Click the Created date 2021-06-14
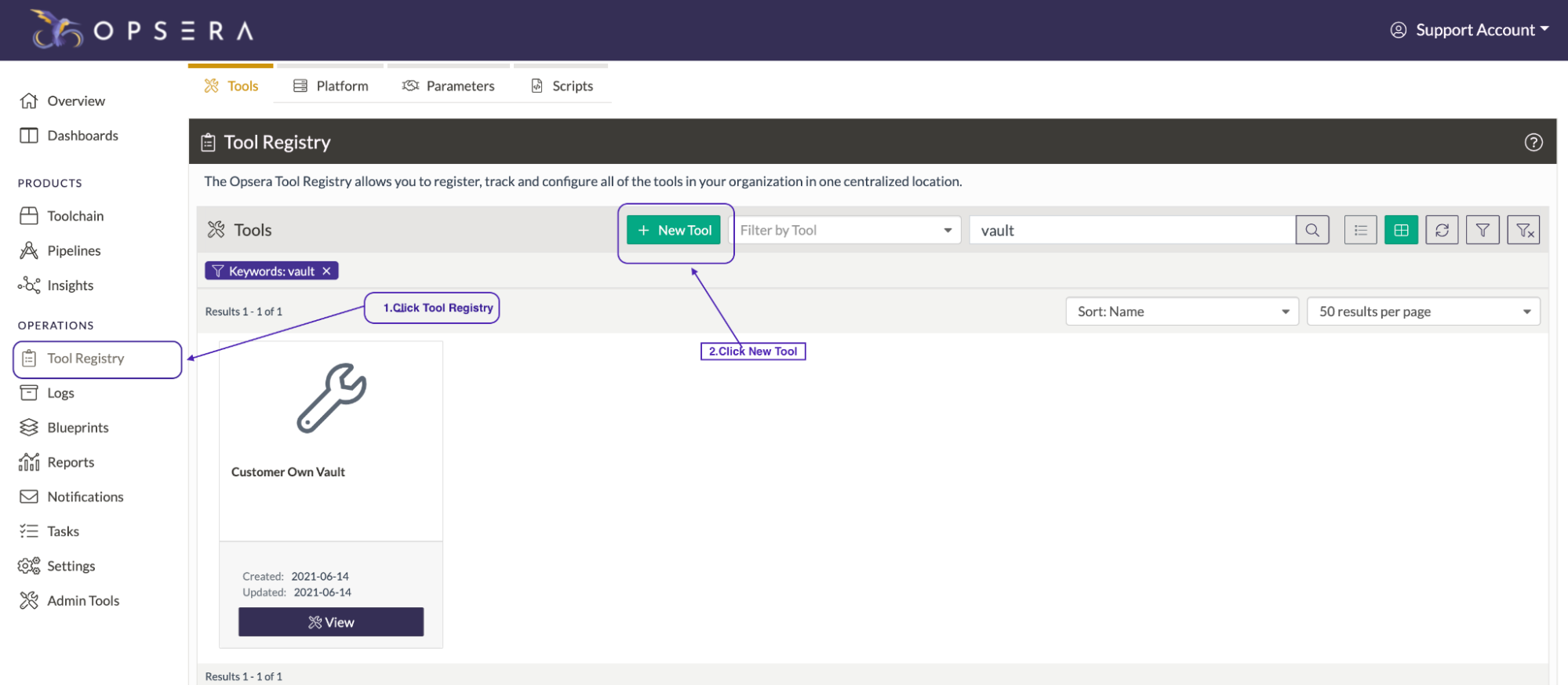The image size is (1568, 685). pos(320,576)
